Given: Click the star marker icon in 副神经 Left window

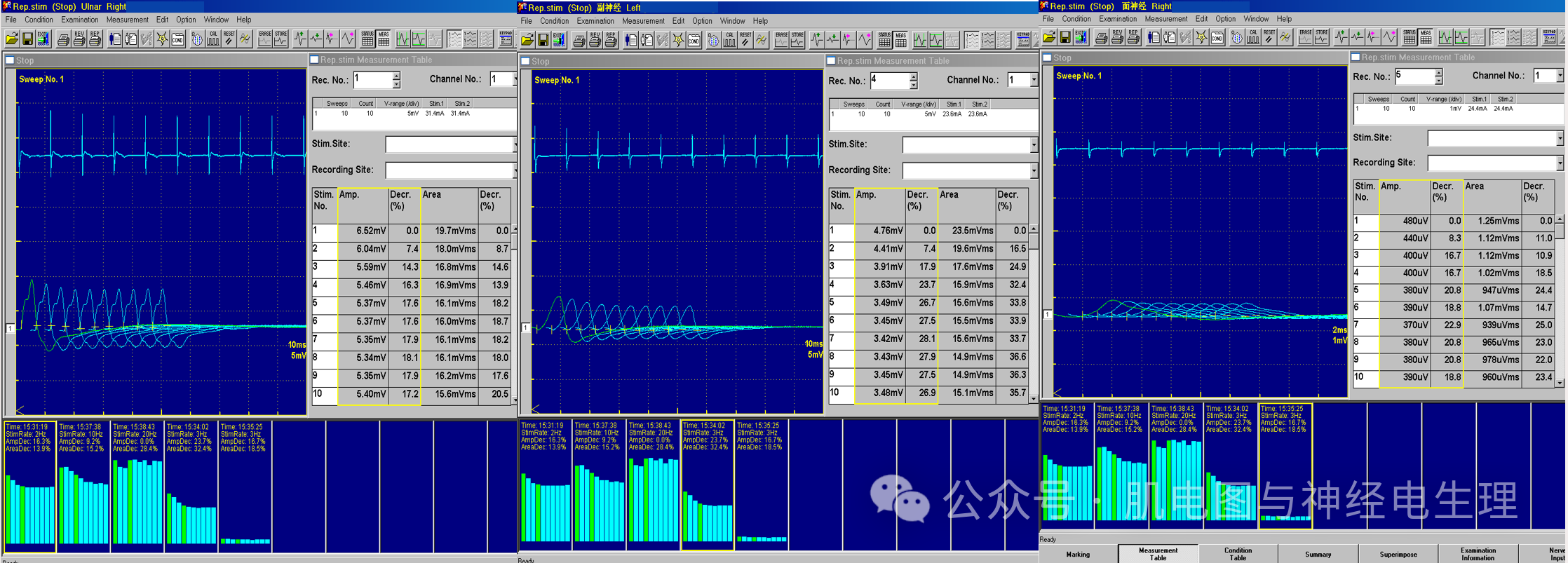Looking at the screenshot, I should [x=678, y=40].
